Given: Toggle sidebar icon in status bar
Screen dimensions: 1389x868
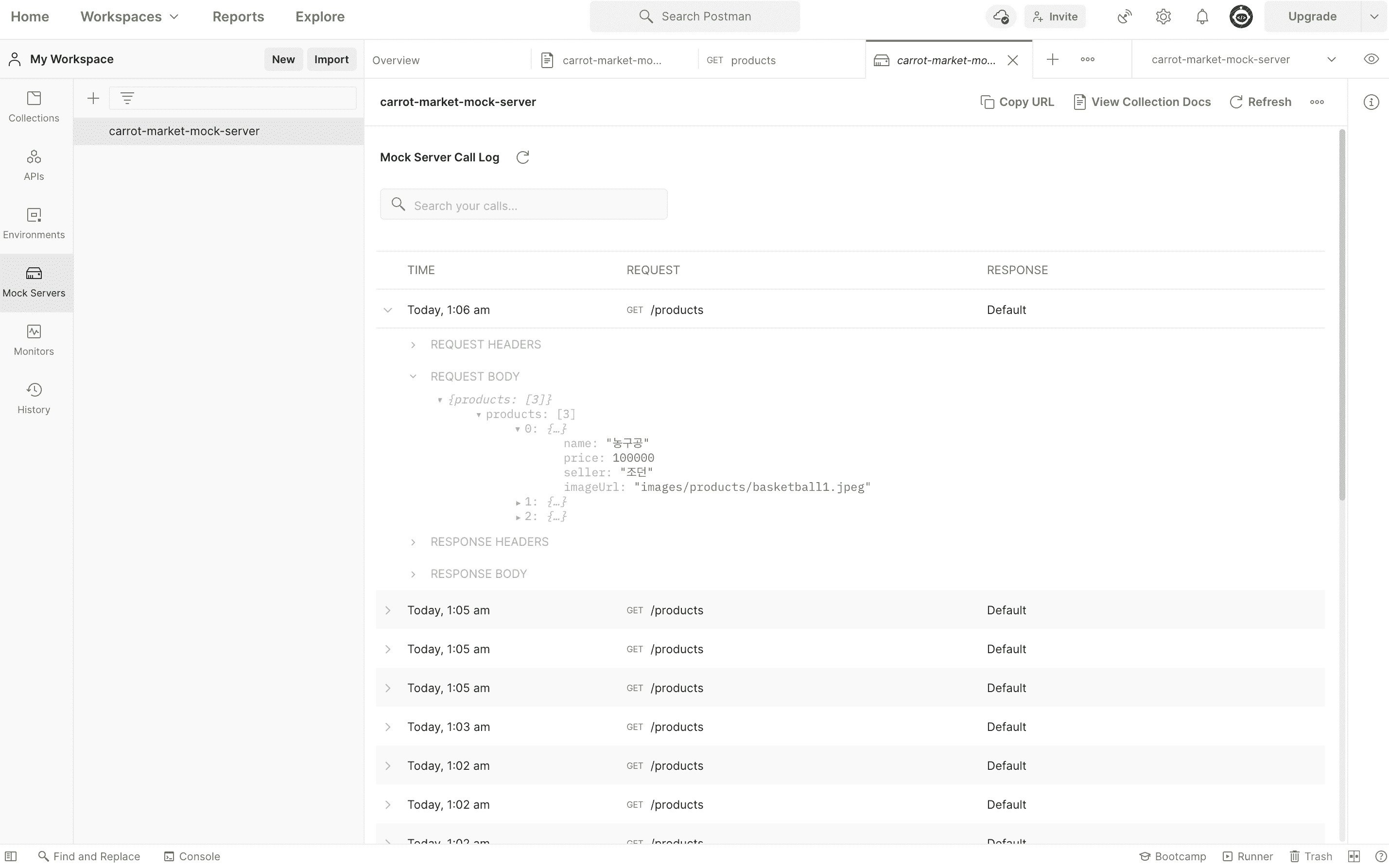Looking at the screenshot, I should (11, 856).
